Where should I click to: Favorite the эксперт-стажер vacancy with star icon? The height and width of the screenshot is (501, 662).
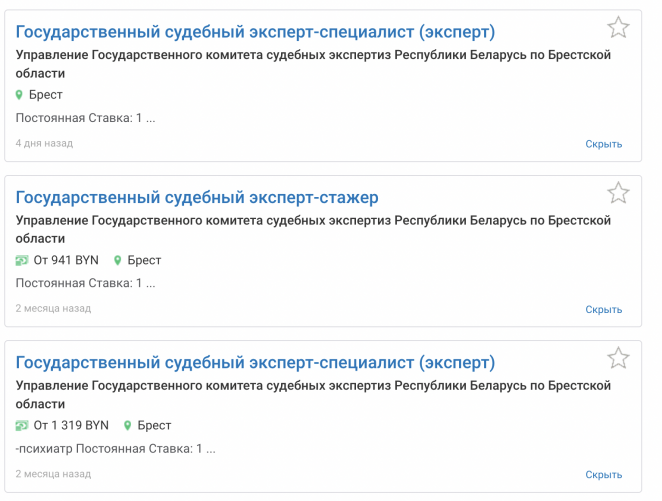coord(618,193)
